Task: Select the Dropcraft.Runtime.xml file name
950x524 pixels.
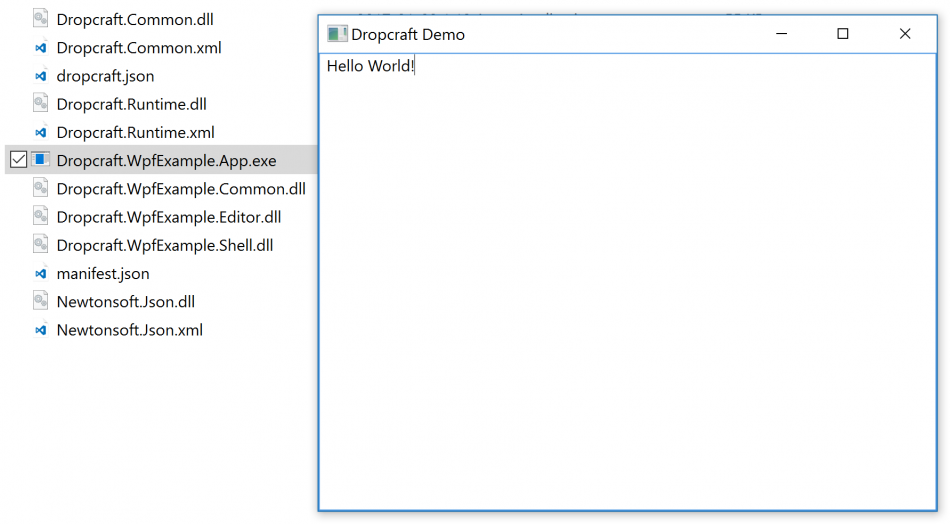Action: 136,133
